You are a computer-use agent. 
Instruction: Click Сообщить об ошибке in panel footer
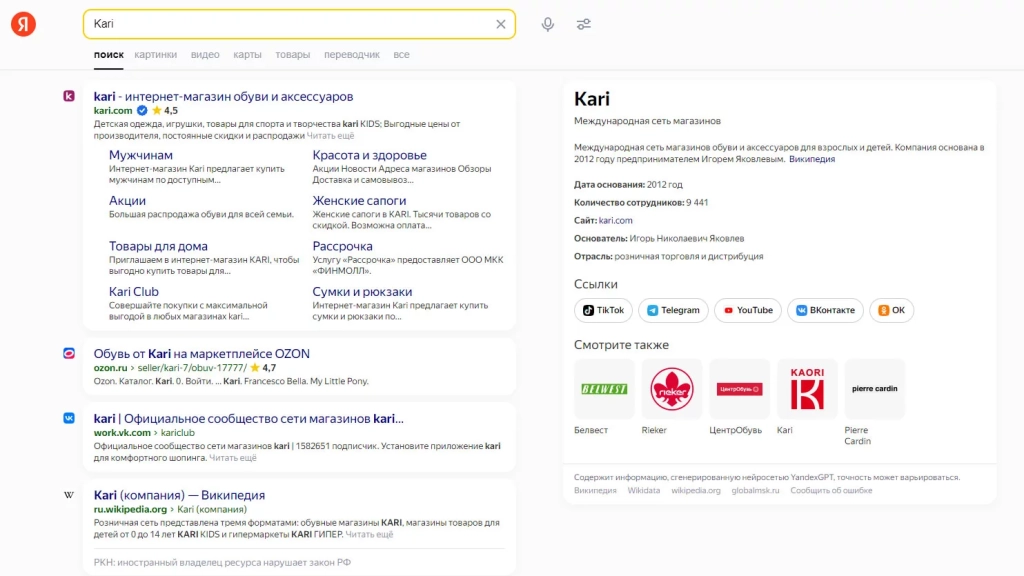831,490
